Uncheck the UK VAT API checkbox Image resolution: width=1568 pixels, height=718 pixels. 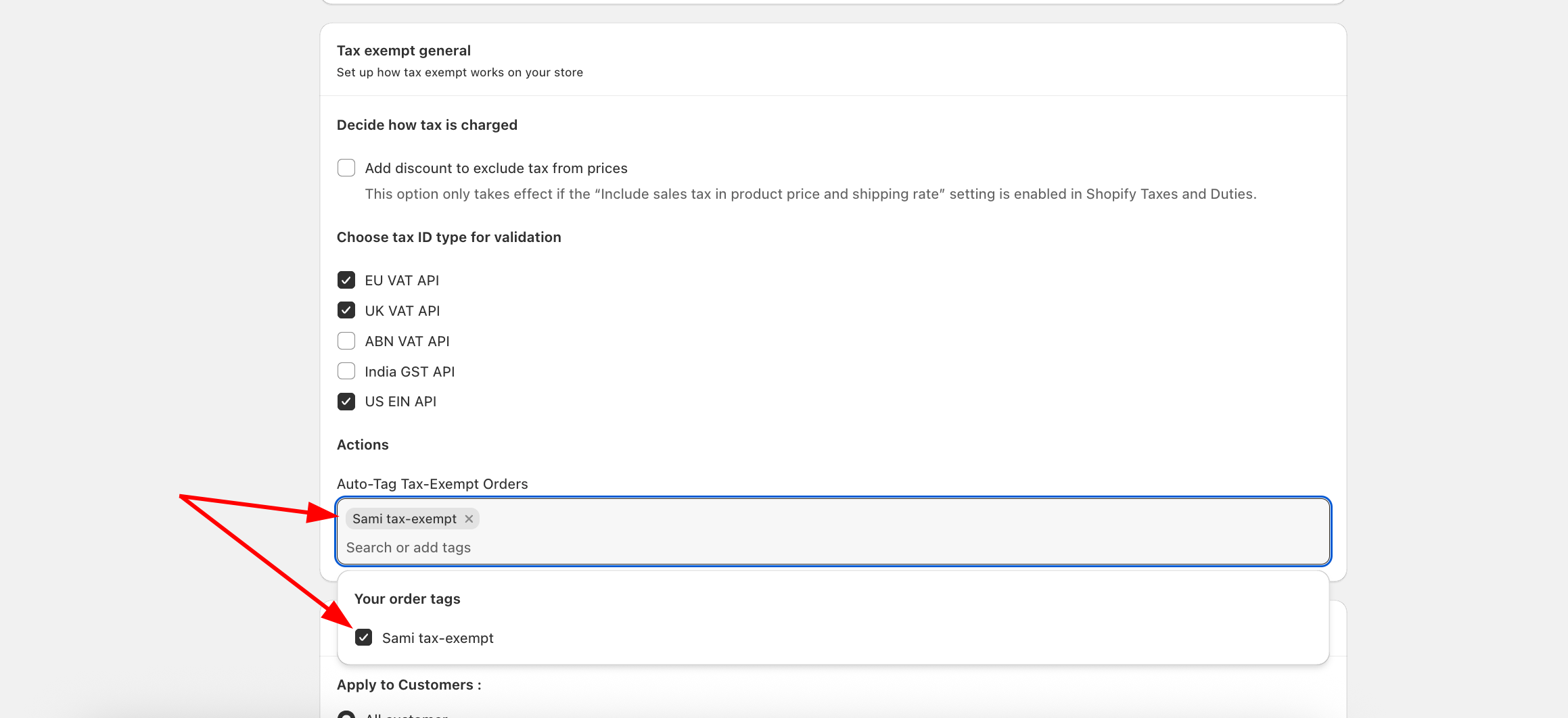(346, 310)
